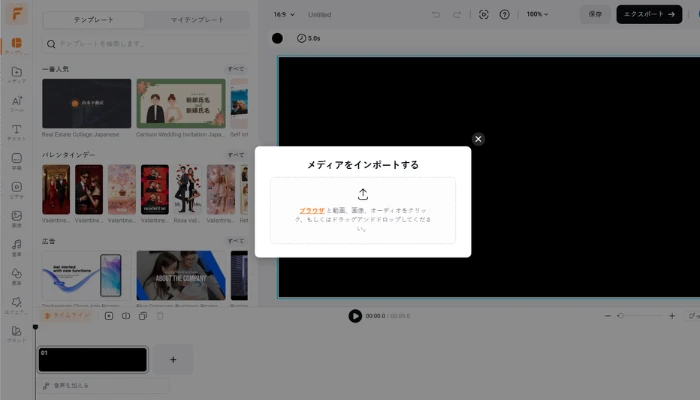Click the add-scene square icon in timeline toolbar

[108, 316]
